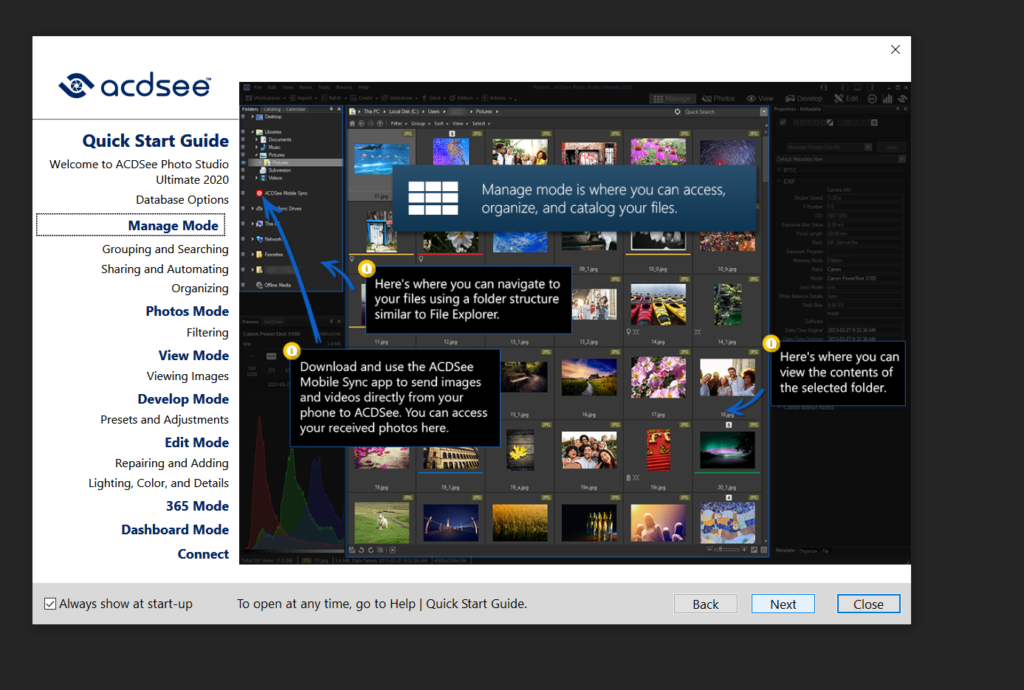Jump to the Dashboard Mode section
Viewport: 1024px width, 690px height.
tap(175, 529)
